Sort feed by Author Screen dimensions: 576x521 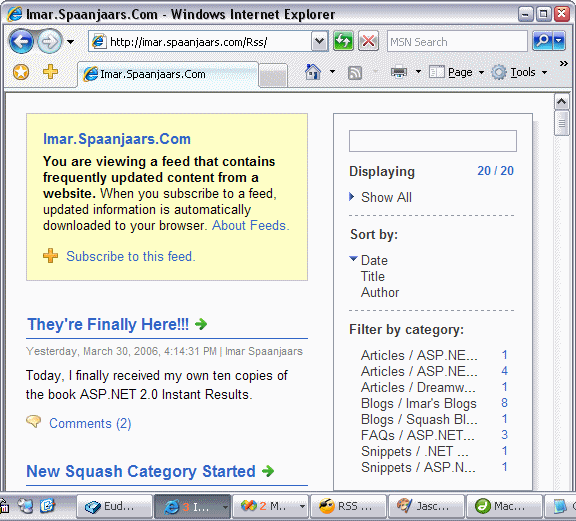click(x=380, y=292)
